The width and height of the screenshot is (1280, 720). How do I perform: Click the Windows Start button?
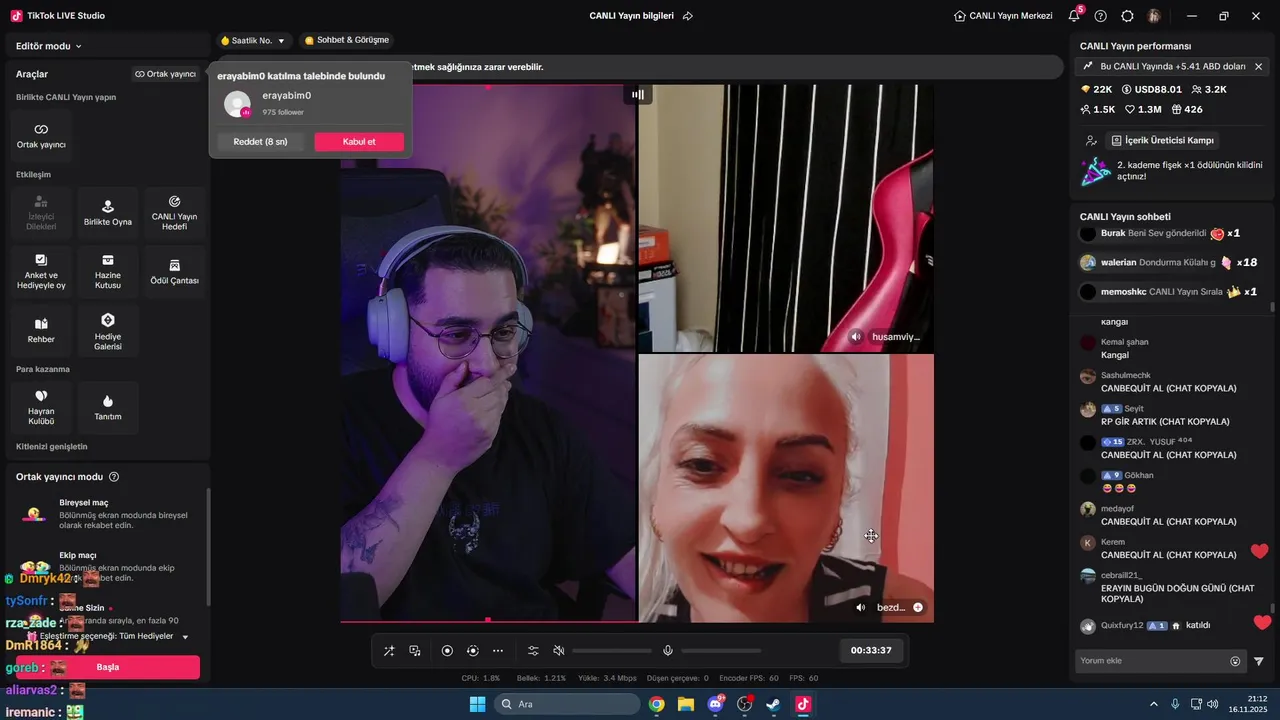[x=477, y=704]
